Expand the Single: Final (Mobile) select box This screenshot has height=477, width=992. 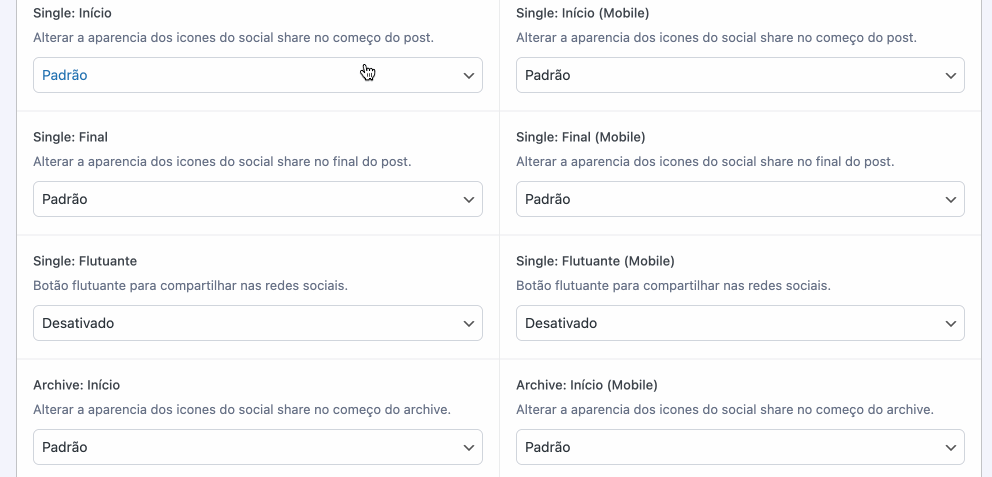[740, 199]
